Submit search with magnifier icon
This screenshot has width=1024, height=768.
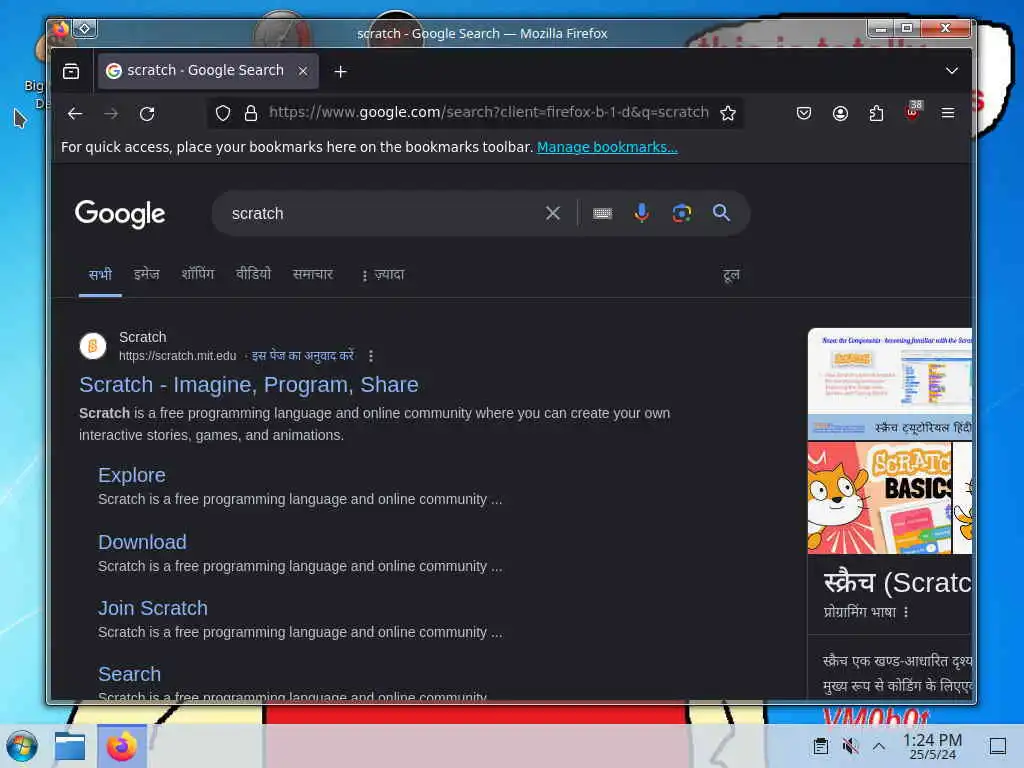pos(721,213)
